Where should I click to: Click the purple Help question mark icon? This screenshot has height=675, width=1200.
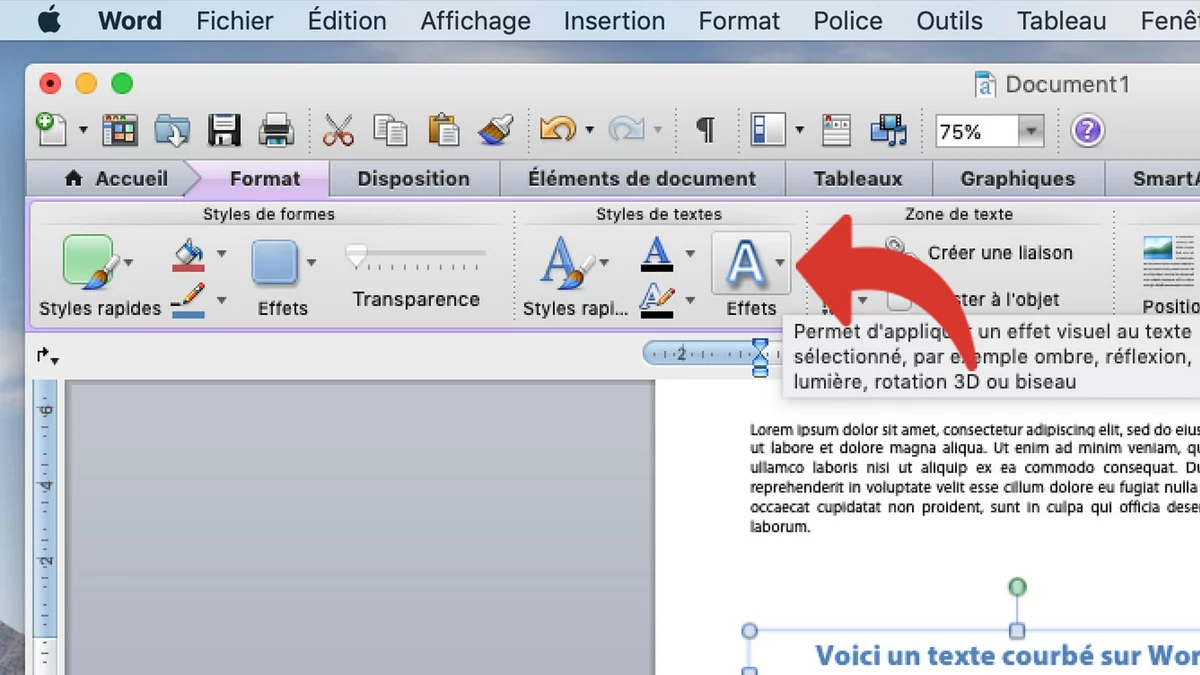tap(1087, 130)
